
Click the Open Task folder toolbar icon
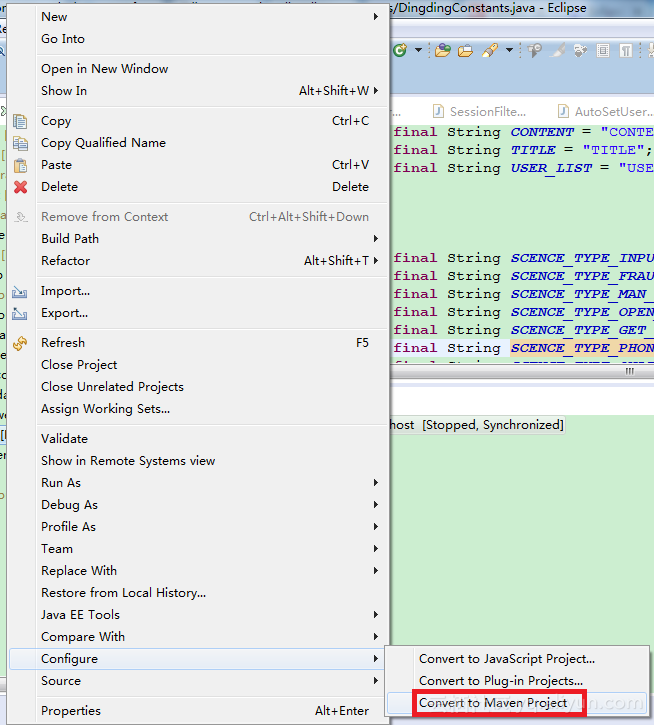[x=465, y=50]
